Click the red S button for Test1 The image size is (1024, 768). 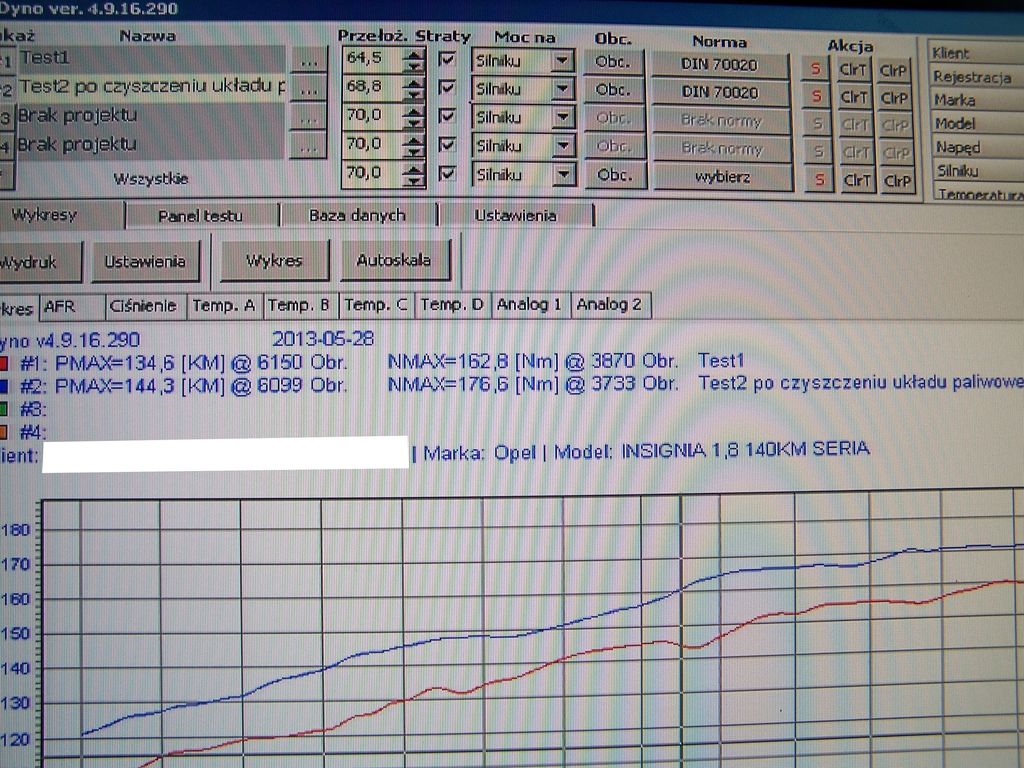tap(816, 69)
